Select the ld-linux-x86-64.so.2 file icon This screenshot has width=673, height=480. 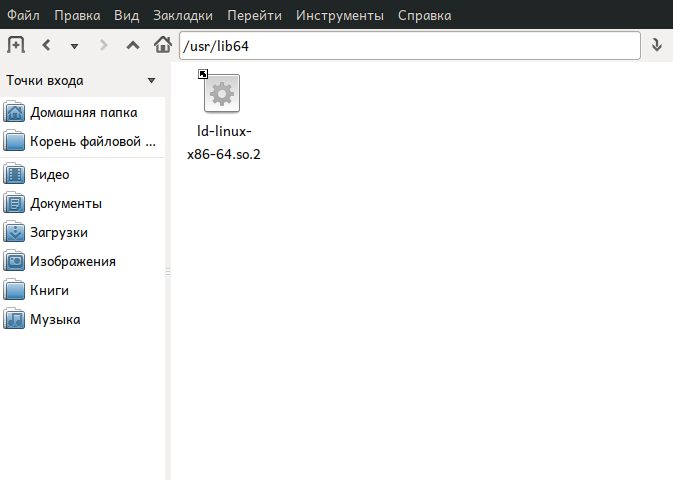pos(221,93)
